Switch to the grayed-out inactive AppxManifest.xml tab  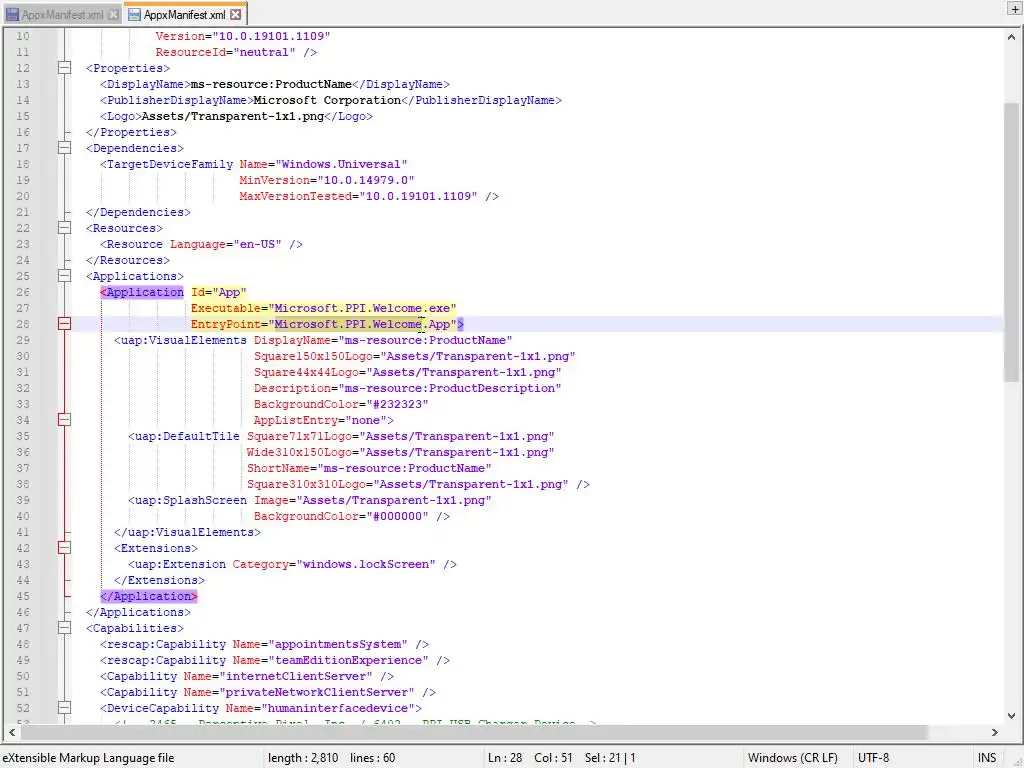pos(61,14)
